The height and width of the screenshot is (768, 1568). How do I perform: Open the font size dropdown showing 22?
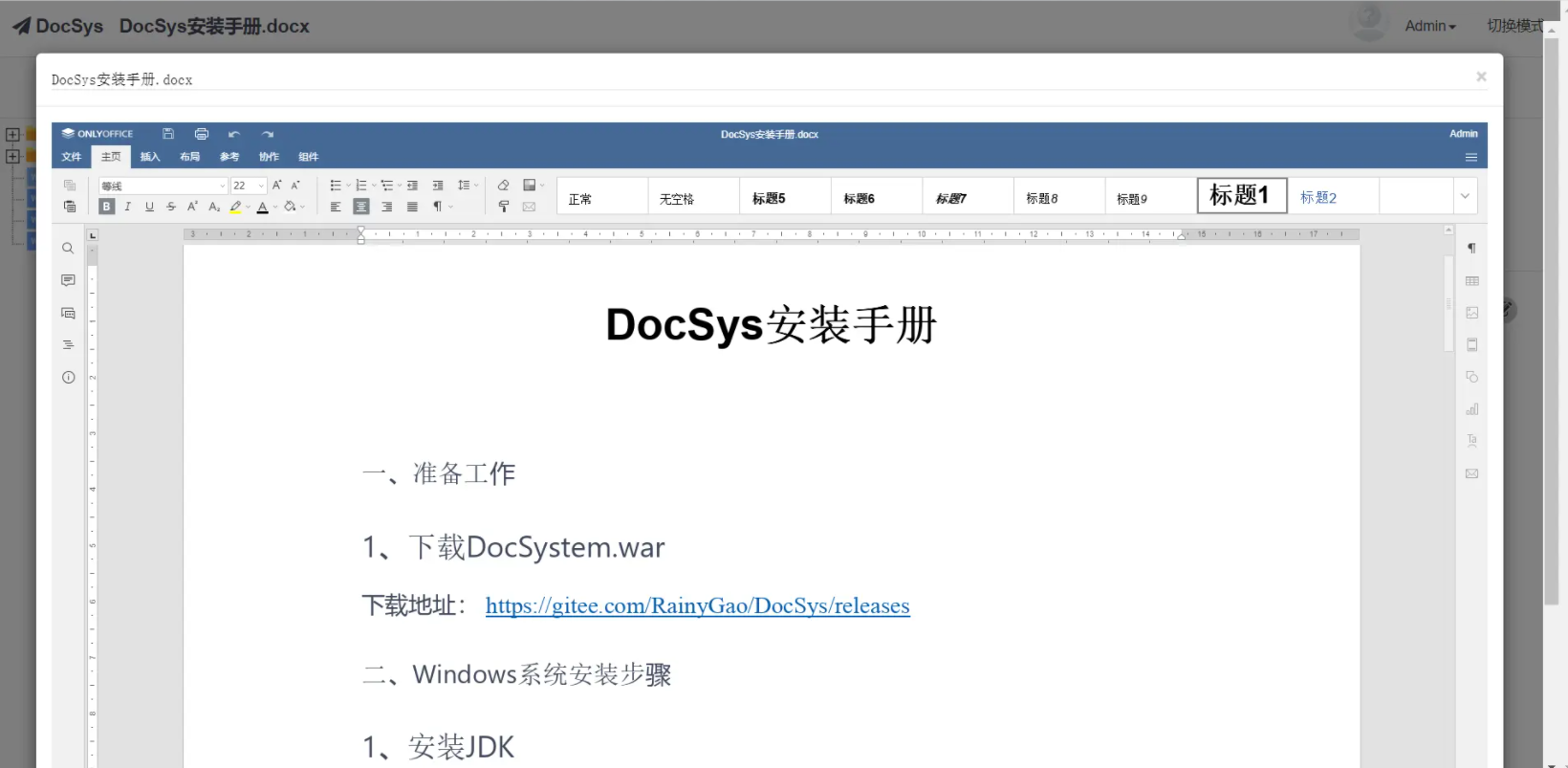point(261,186)
